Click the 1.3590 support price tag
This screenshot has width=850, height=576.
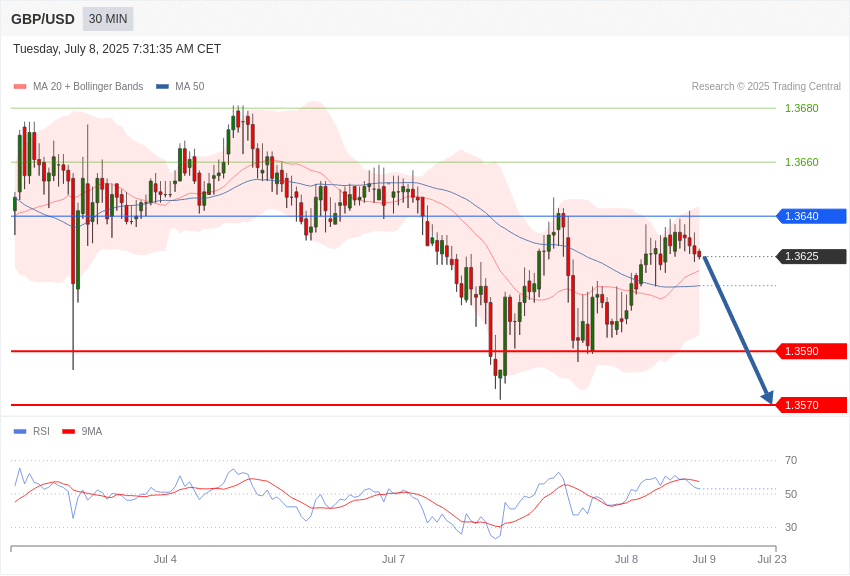(x=811, y=351)
